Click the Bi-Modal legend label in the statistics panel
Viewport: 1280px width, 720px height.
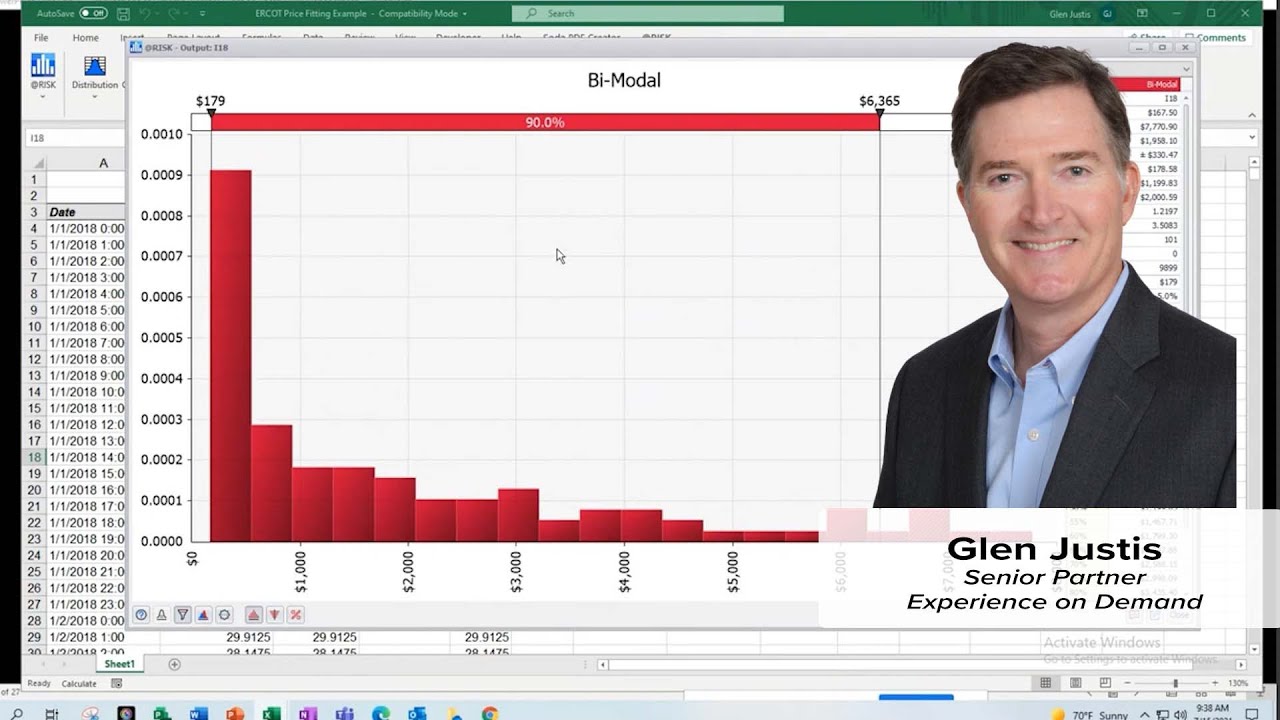tap(1161, 85)
